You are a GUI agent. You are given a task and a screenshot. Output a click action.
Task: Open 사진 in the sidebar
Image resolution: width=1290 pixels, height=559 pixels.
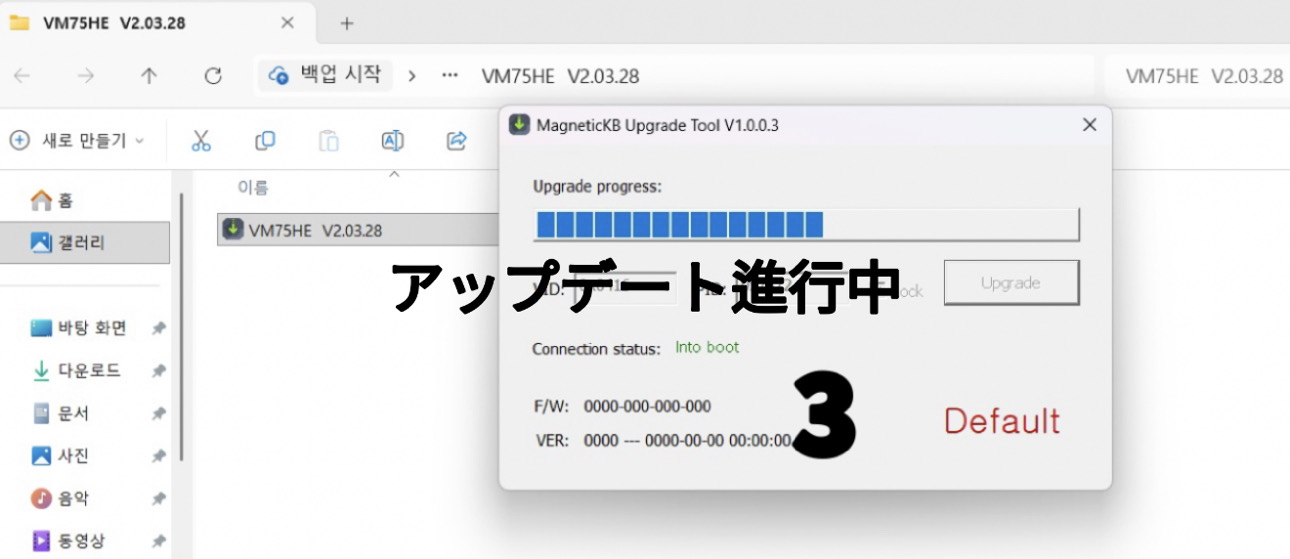pyautogui.click(x=61, y=456)
